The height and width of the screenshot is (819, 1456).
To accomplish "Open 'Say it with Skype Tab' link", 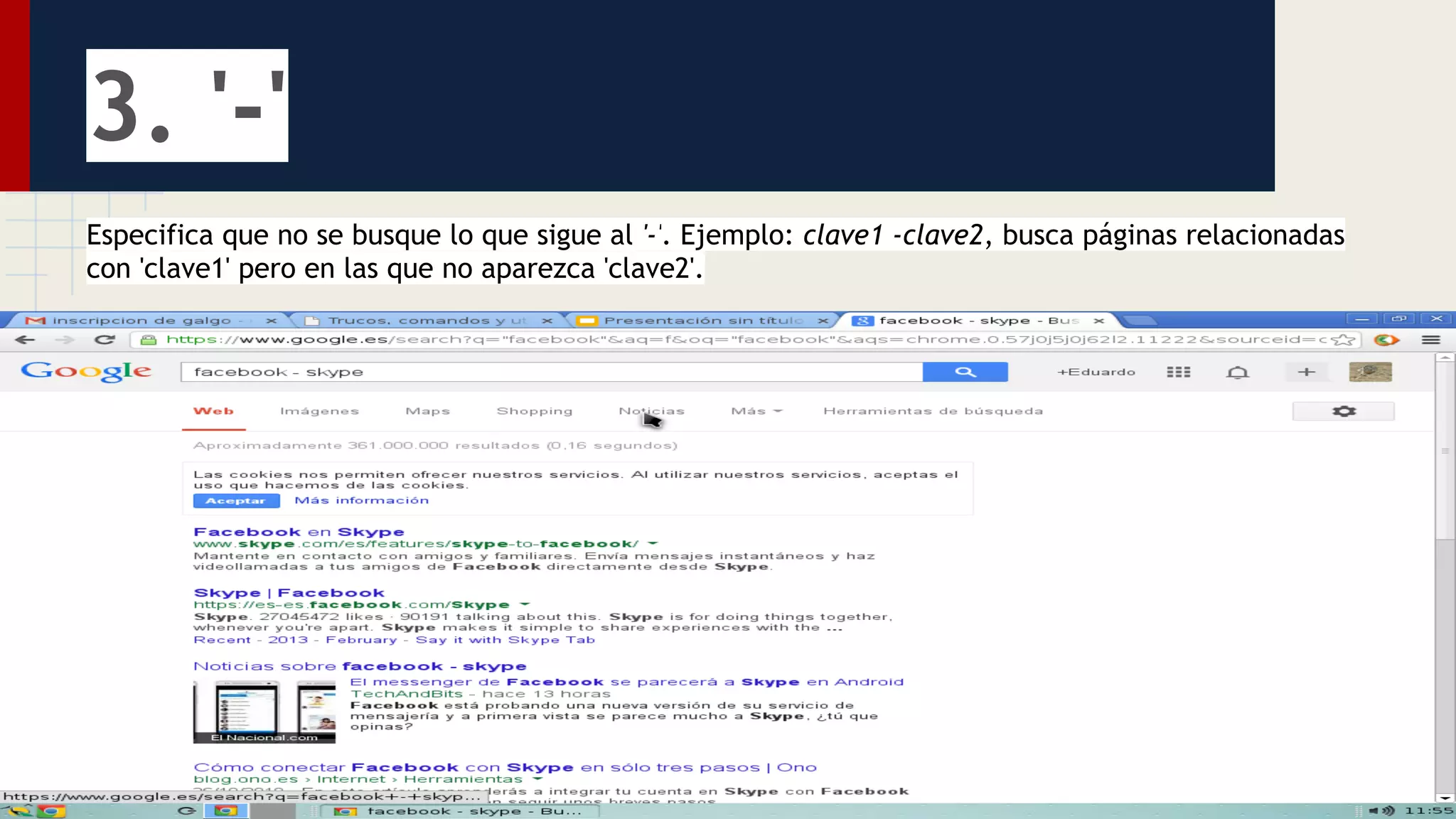I will coord(505,640).
